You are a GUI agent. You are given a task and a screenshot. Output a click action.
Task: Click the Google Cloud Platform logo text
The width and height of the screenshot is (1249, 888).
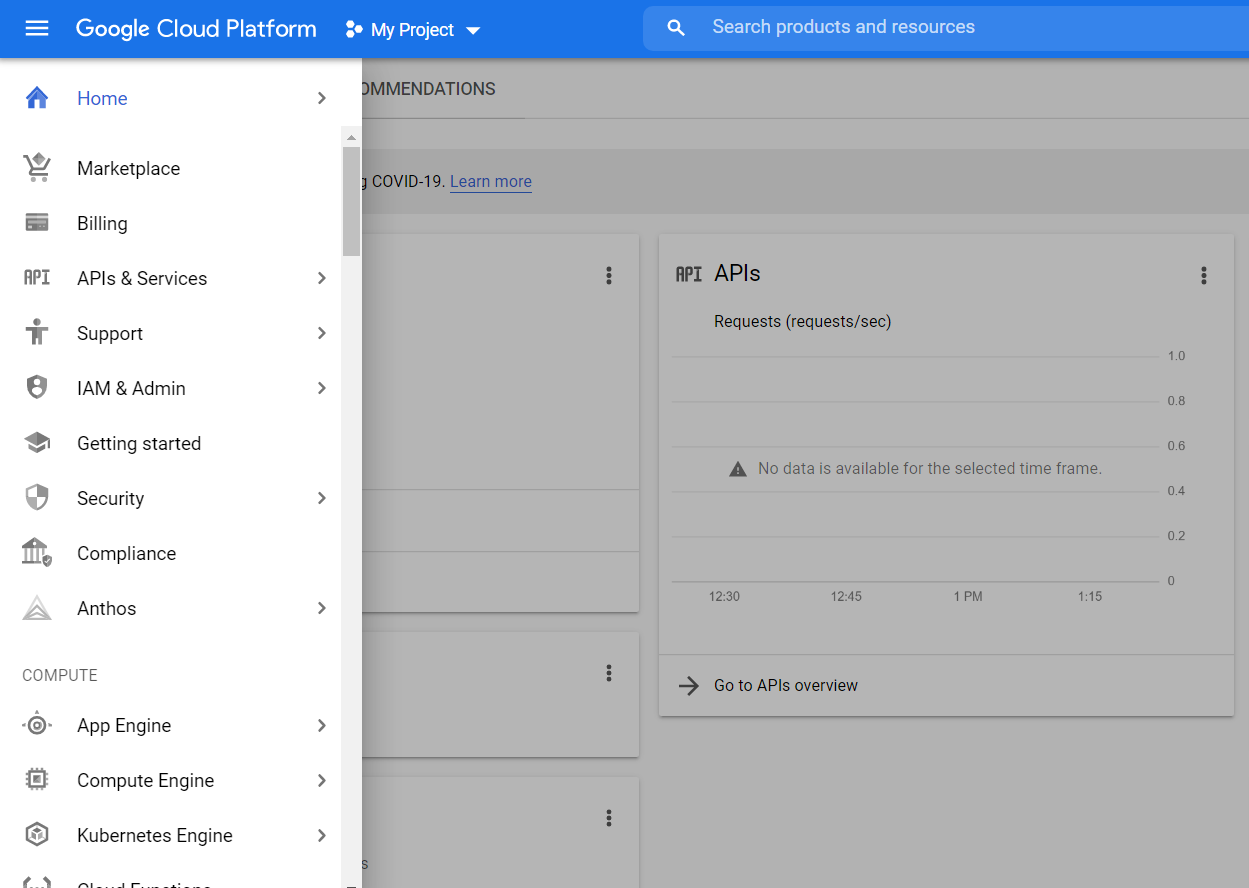coord(196,29)
